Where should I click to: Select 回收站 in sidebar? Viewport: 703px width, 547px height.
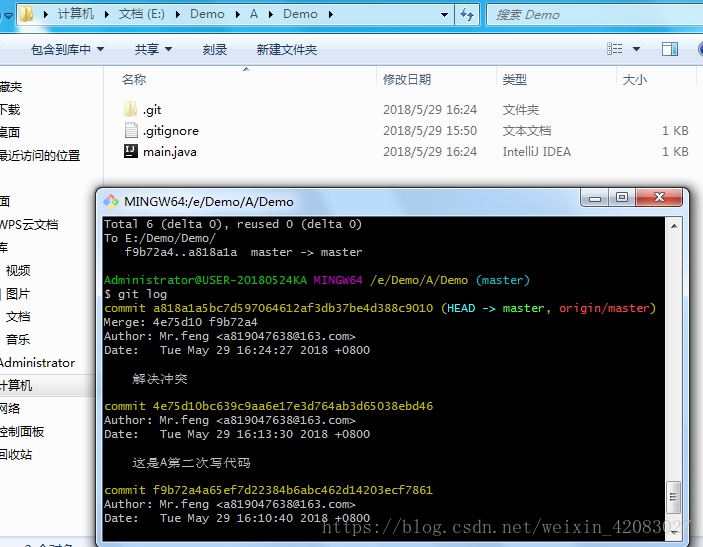[16, 454]
